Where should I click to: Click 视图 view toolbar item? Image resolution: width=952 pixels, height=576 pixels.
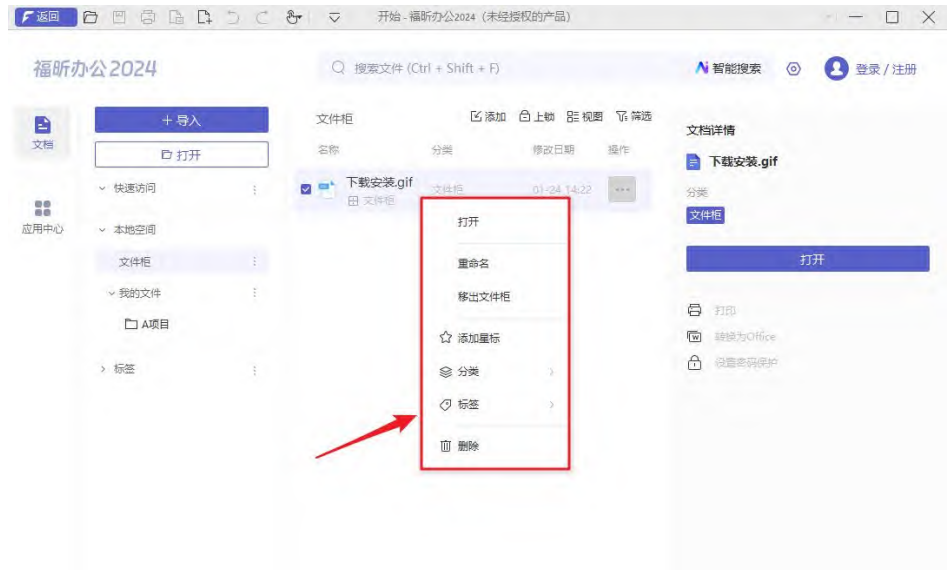tap(585, 116)
